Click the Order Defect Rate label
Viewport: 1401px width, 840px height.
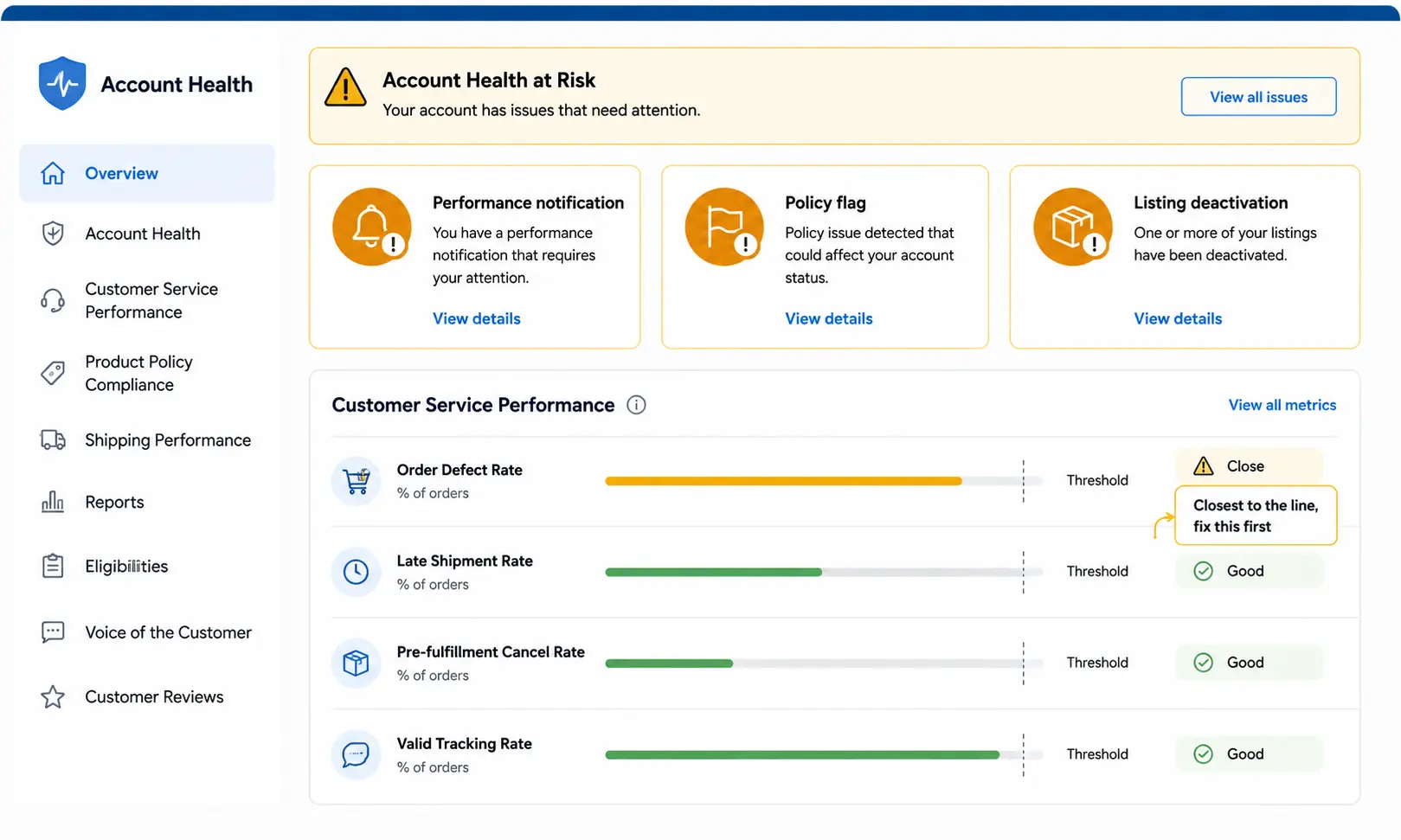tap(460, 470)
